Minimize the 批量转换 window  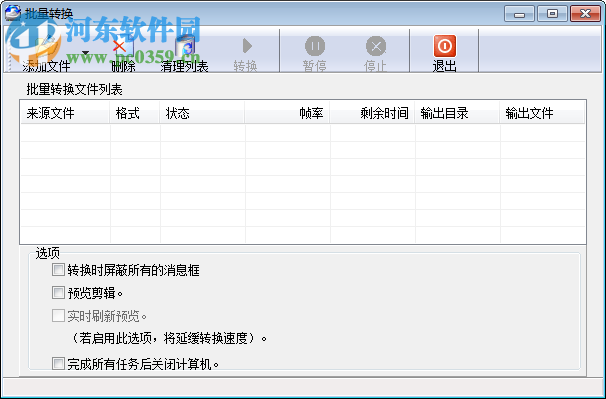pyautogui.click(x=519, y=14)
